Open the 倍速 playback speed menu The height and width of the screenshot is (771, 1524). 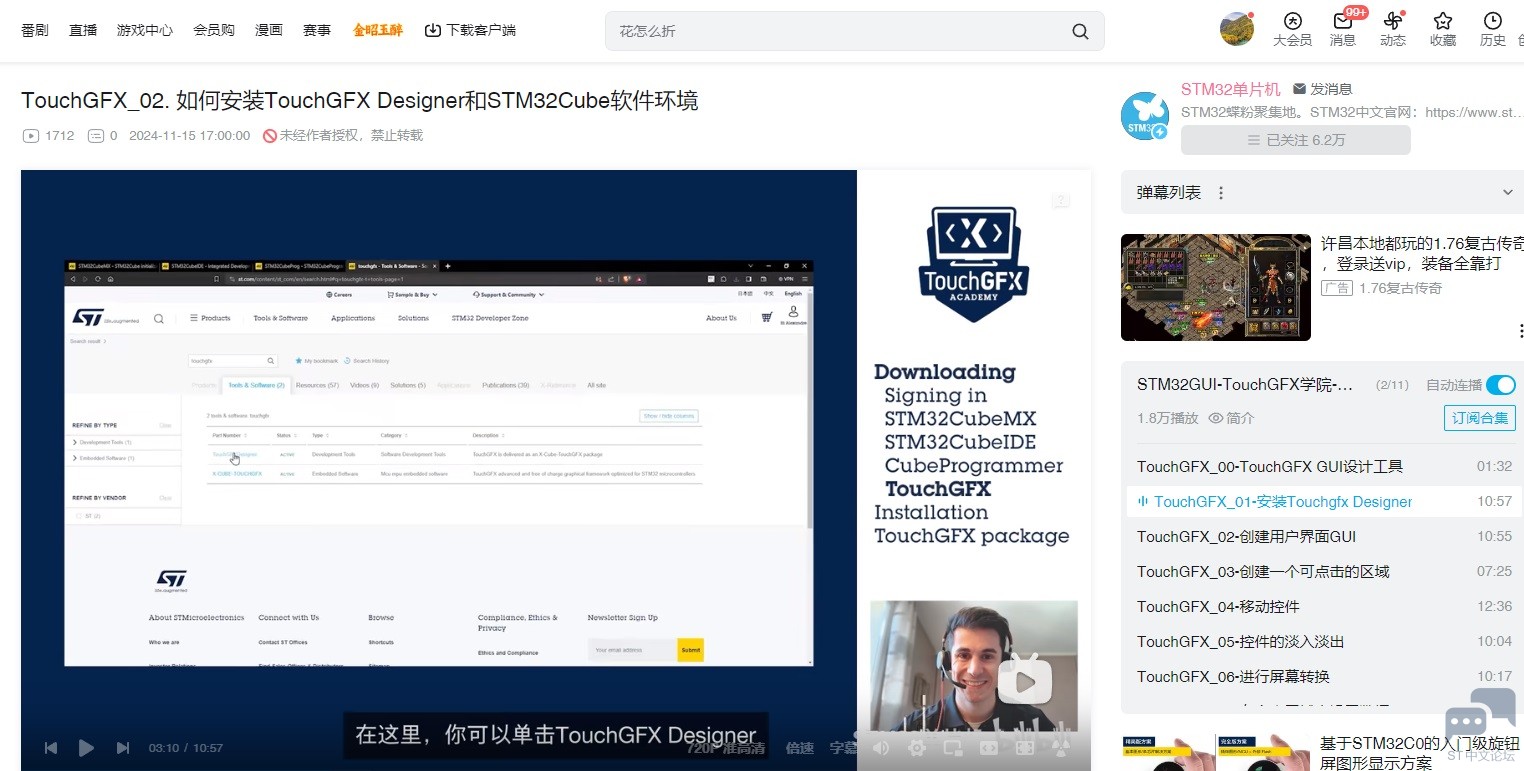click(799, 747)
